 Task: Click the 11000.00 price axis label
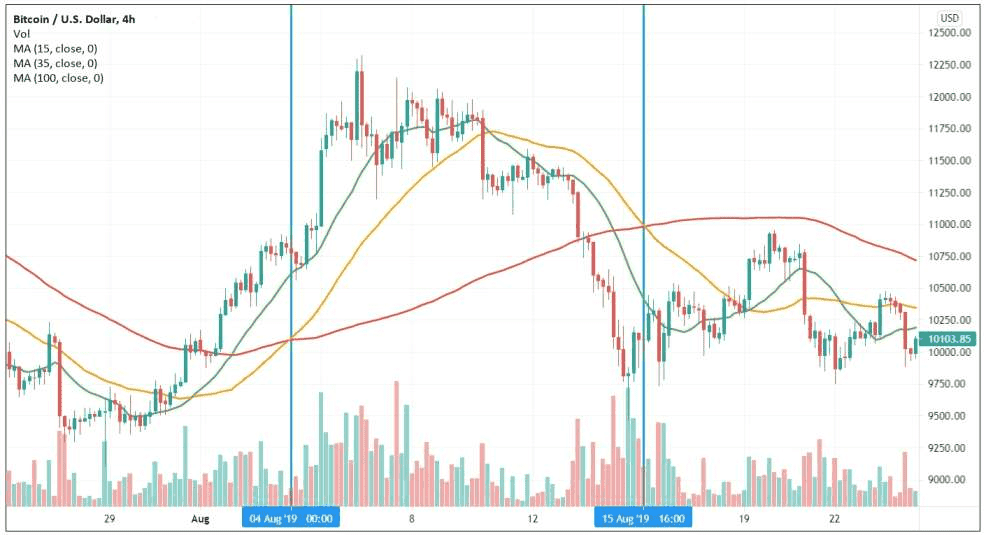click(950, 225)
